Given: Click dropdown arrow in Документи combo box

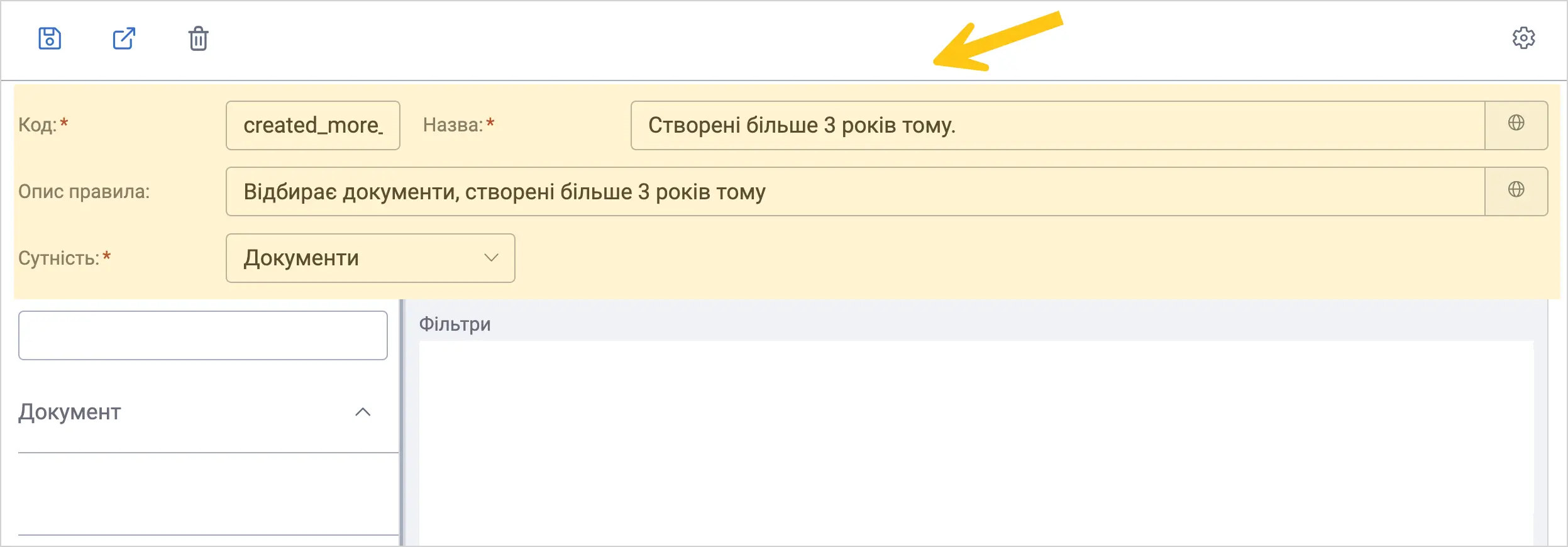Looking at the screenshot, I should coord(491,258).
